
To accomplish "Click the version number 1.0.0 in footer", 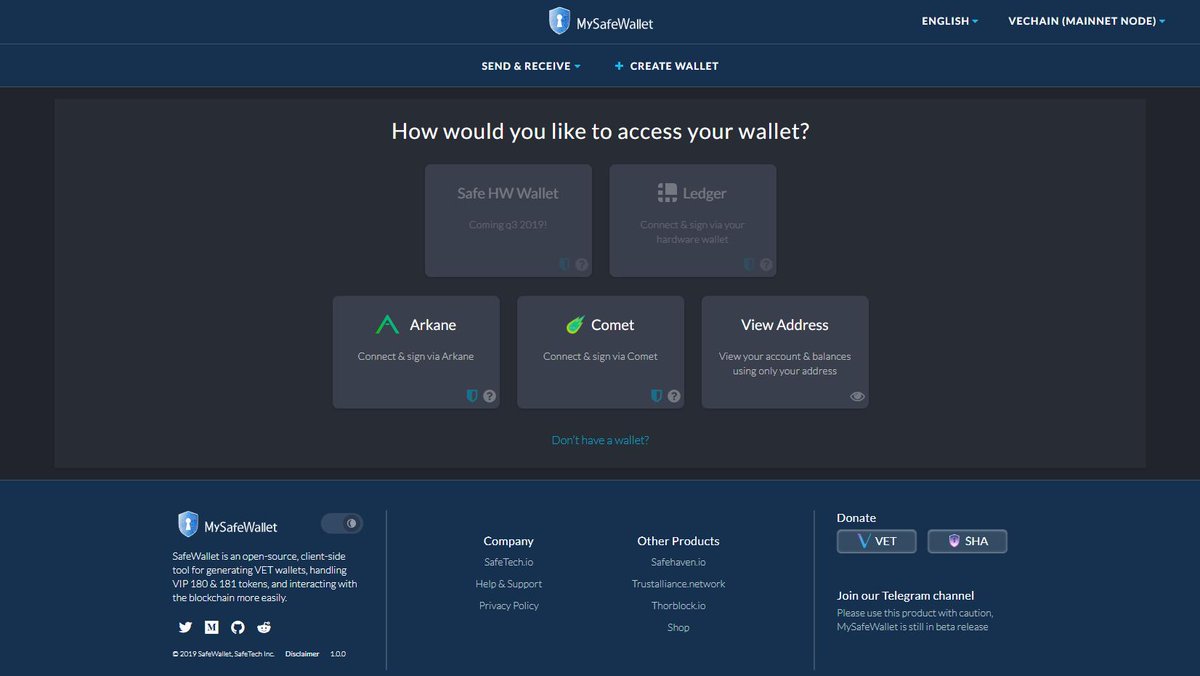I will [337, 654].
